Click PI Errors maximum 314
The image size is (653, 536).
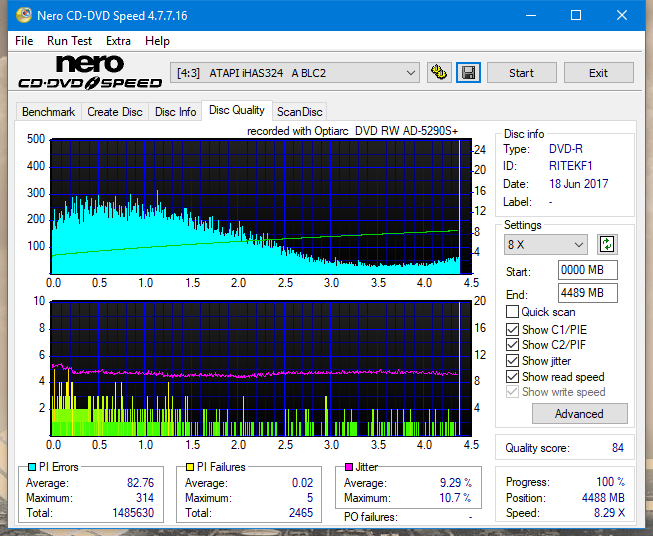pyautogui.click(x=145, y=498)
